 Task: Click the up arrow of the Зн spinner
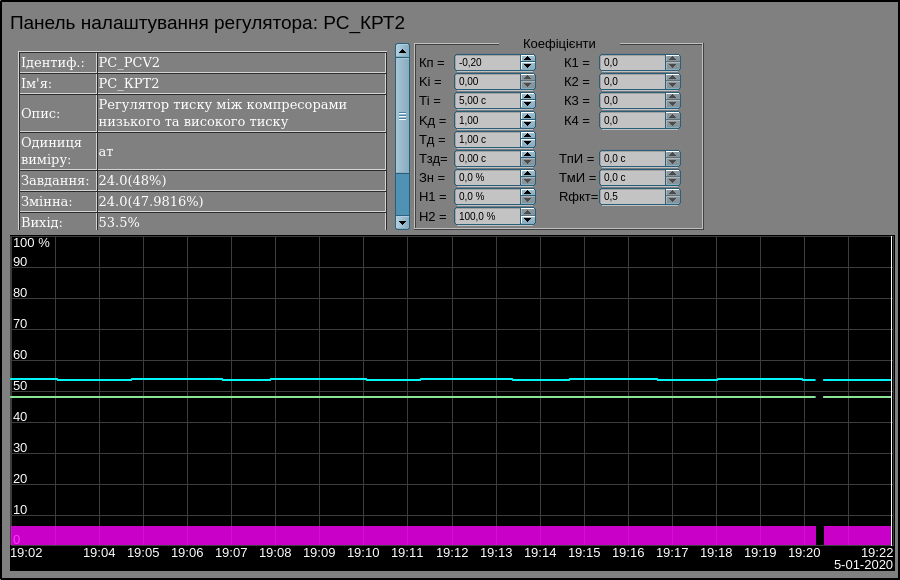527,173
